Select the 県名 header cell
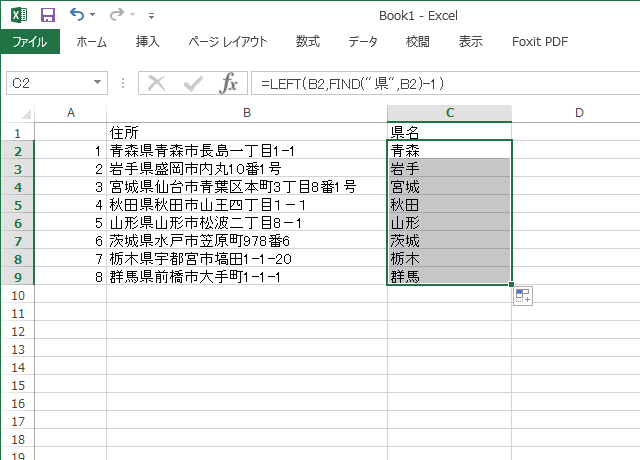640x460 pixels. click(x=449, y=132)
